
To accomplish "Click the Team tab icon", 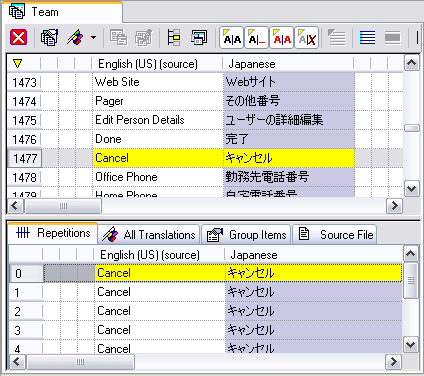I will click(x=17, y=11).
